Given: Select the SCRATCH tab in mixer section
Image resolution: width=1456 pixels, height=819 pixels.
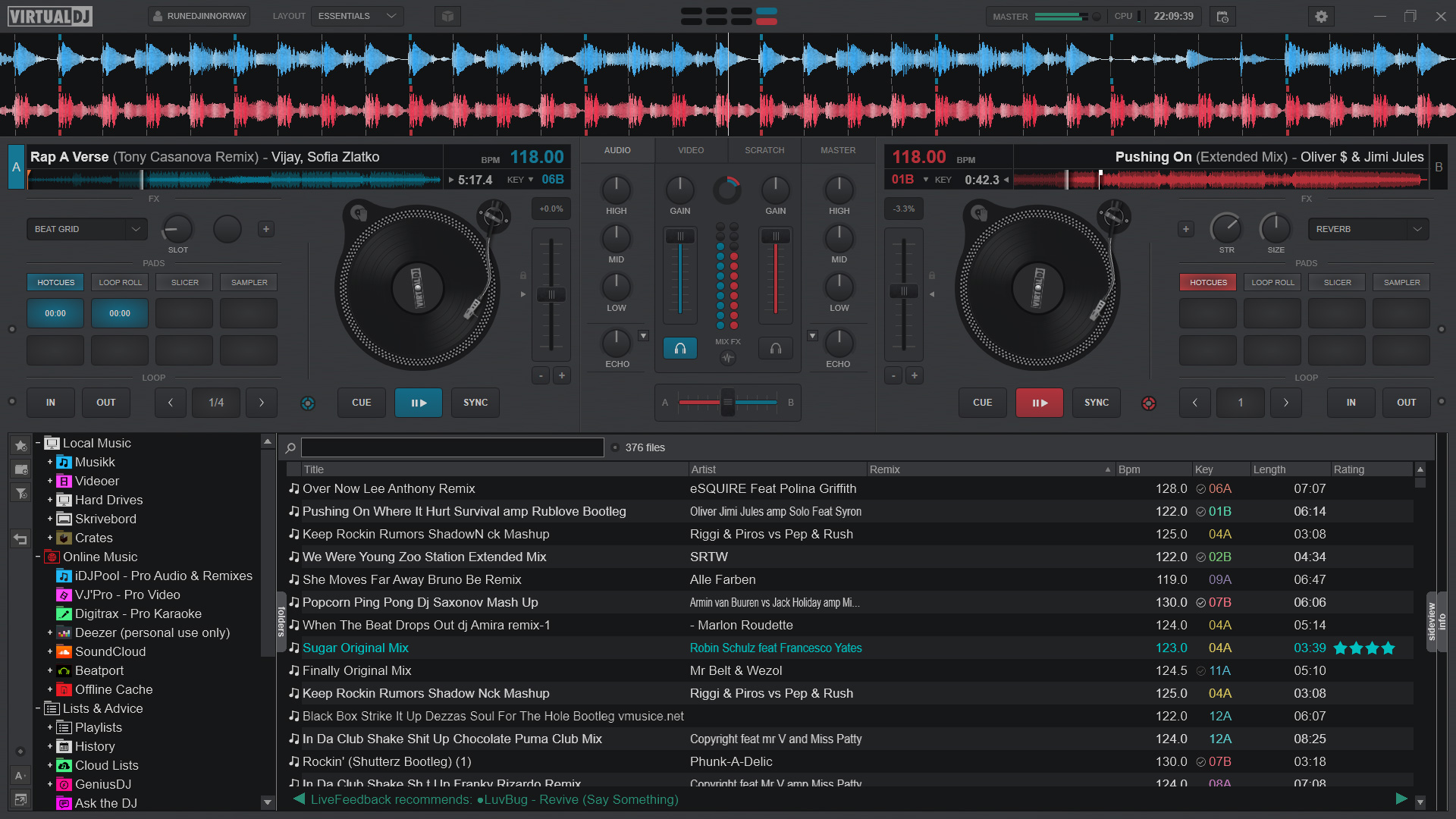Looking at the screenshot, I should pyautogui.click(x=763, y=150).
